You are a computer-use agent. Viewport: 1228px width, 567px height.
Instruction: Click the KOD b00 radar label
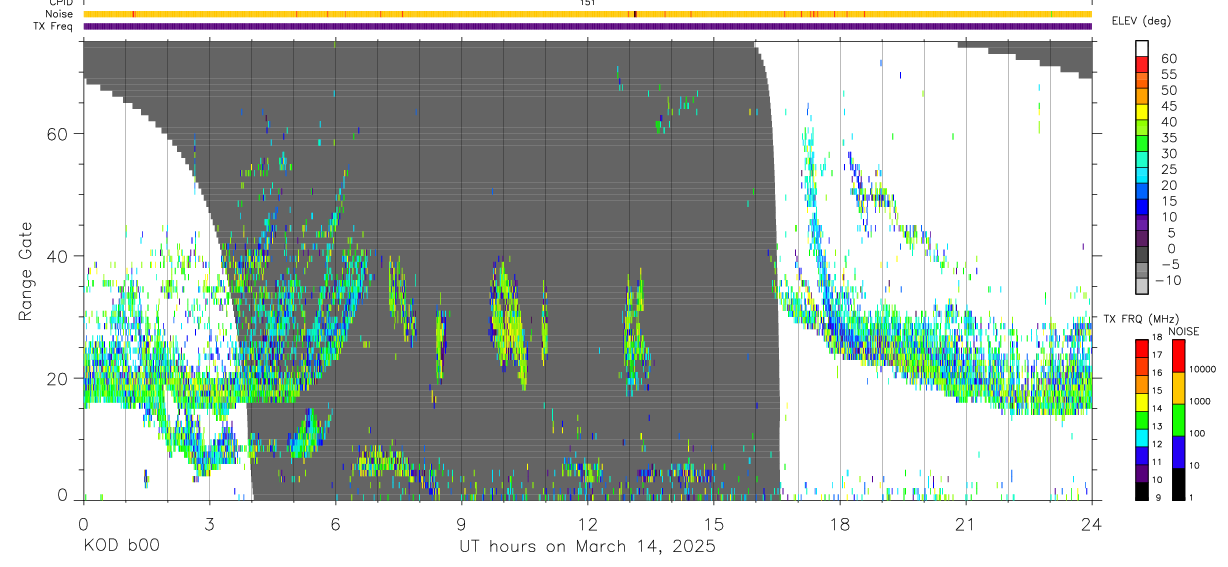pyautogui.click(x=120, y=547)
